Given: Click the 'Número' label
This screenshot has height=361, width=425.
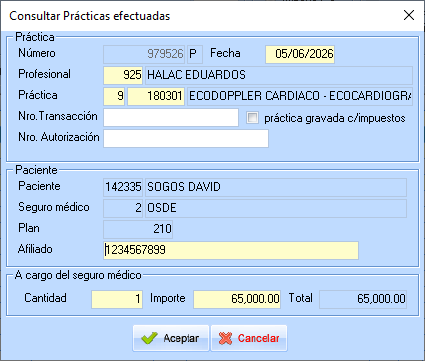Looking at the screenshot, I should click(x=37, y=53).
